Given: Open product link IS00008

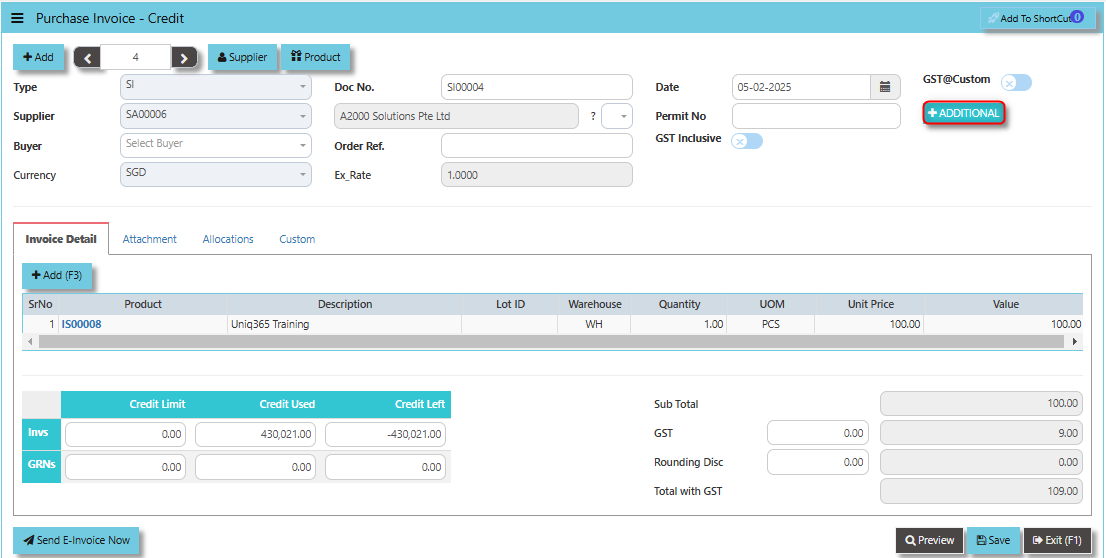Looking at the screenshot, I should (81, 325).
